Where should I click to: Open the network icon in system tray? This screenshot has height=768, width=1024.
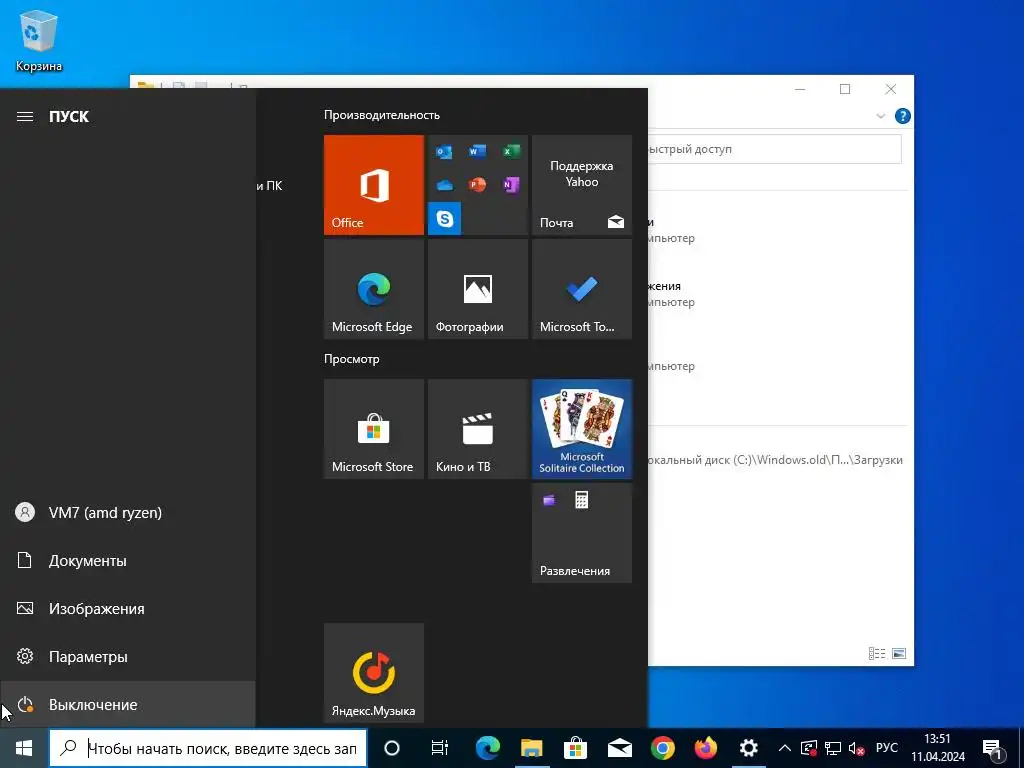pyautogui.click(x=833, y=748)
